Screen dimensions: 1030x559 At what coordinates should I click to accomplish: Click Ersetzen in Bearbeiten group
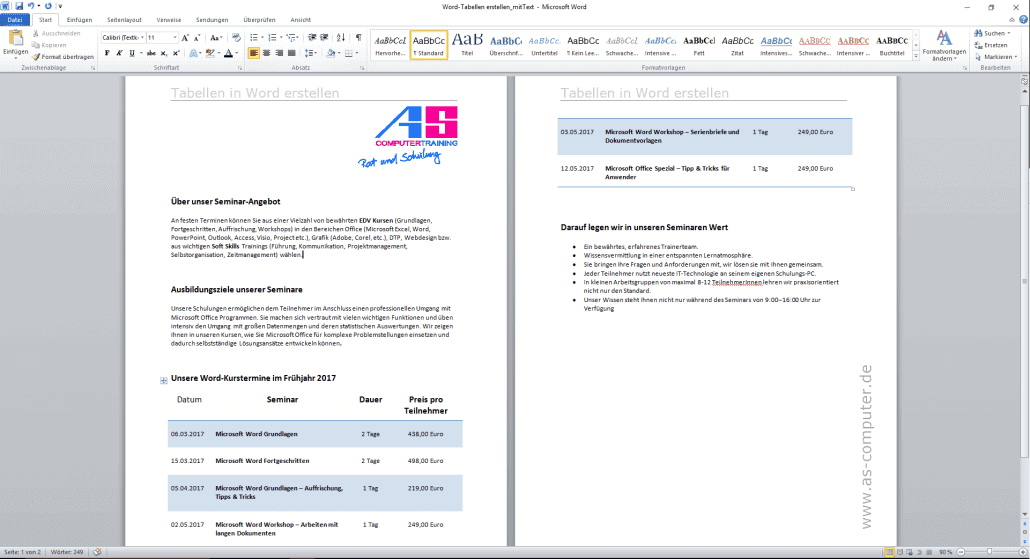991,45
